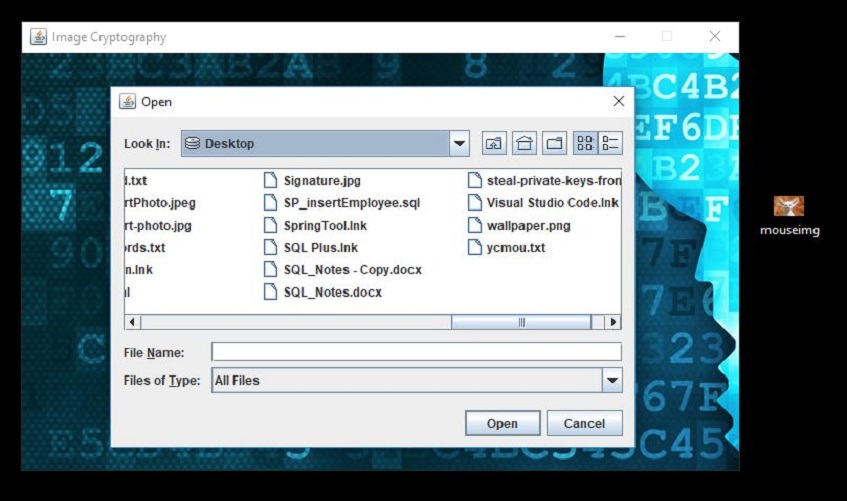Select the rds.txt file
The height and width of the screenshot is (501, 847).
point(145,248)
